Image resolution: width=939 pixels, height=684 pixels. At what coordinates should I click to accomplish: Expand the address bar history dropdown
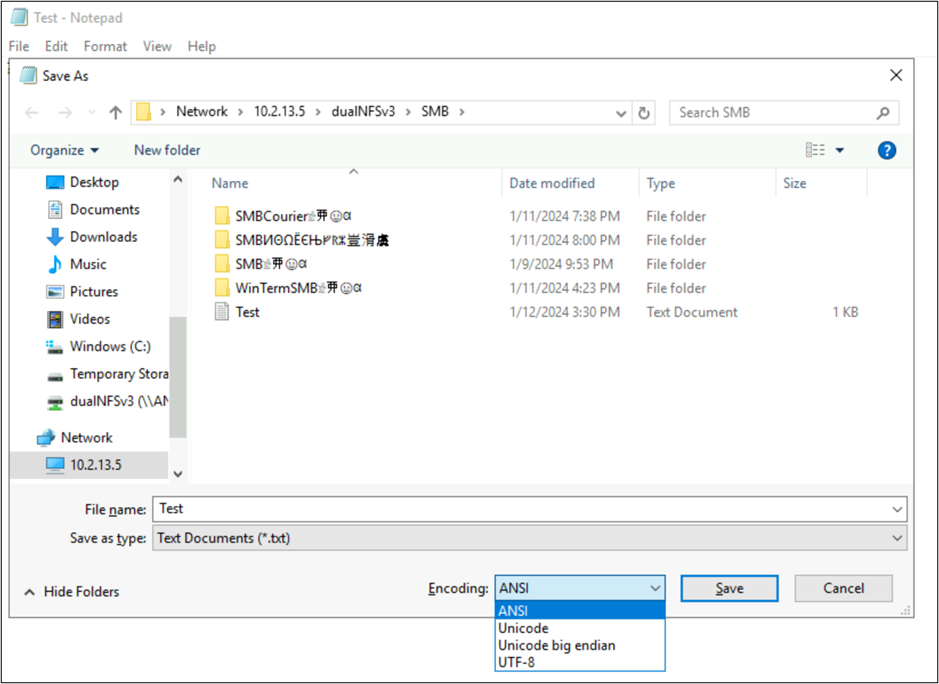point(621,113)
